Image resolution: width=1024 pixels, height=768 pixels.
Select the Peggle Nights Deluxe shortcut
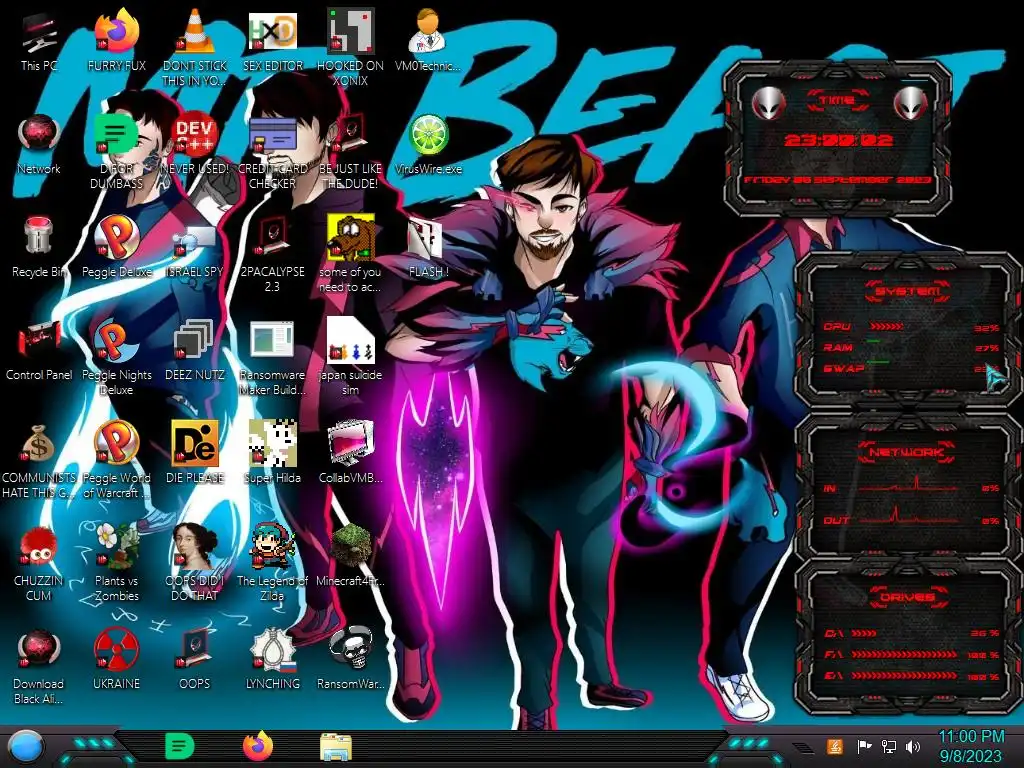coord(116,340)
